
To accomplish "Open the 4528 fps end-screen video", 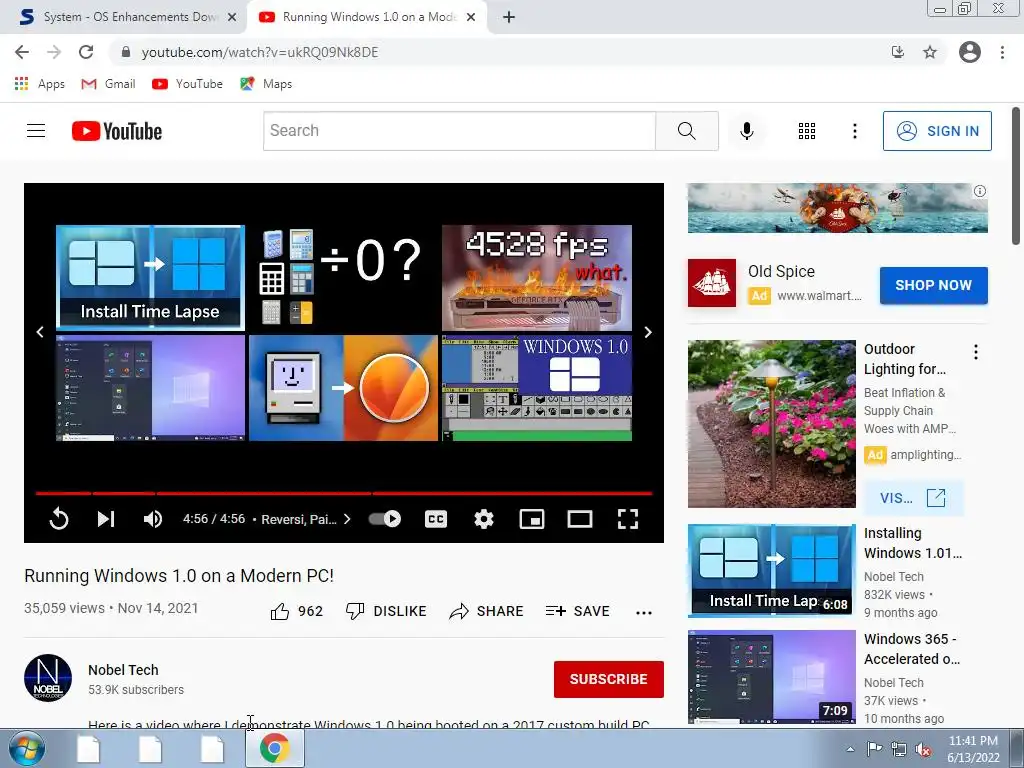I will 537,278.
